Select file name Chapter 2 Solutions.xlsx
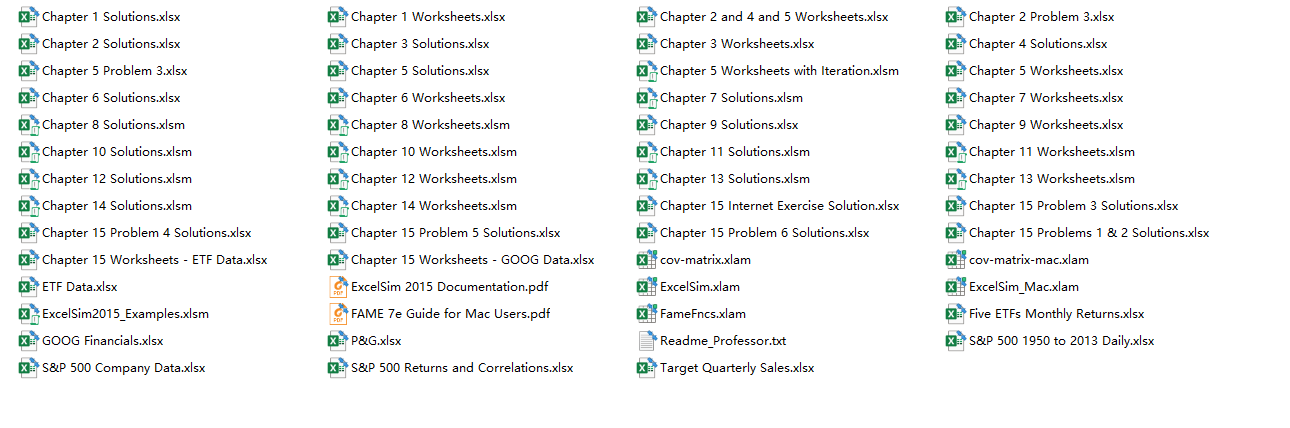 point(111,44)
